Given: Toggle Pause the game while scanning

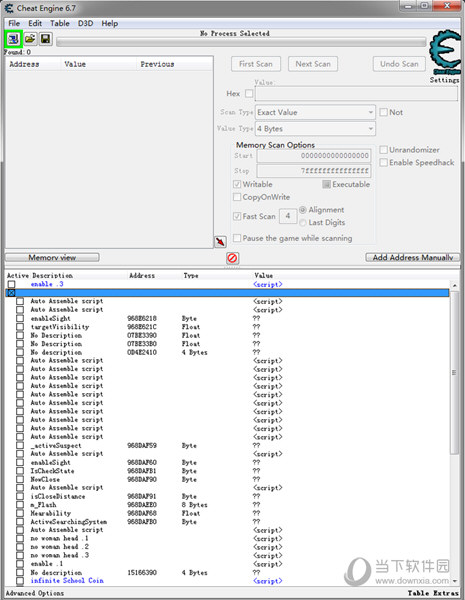Looking at the screenshot, I should point(237,238).
